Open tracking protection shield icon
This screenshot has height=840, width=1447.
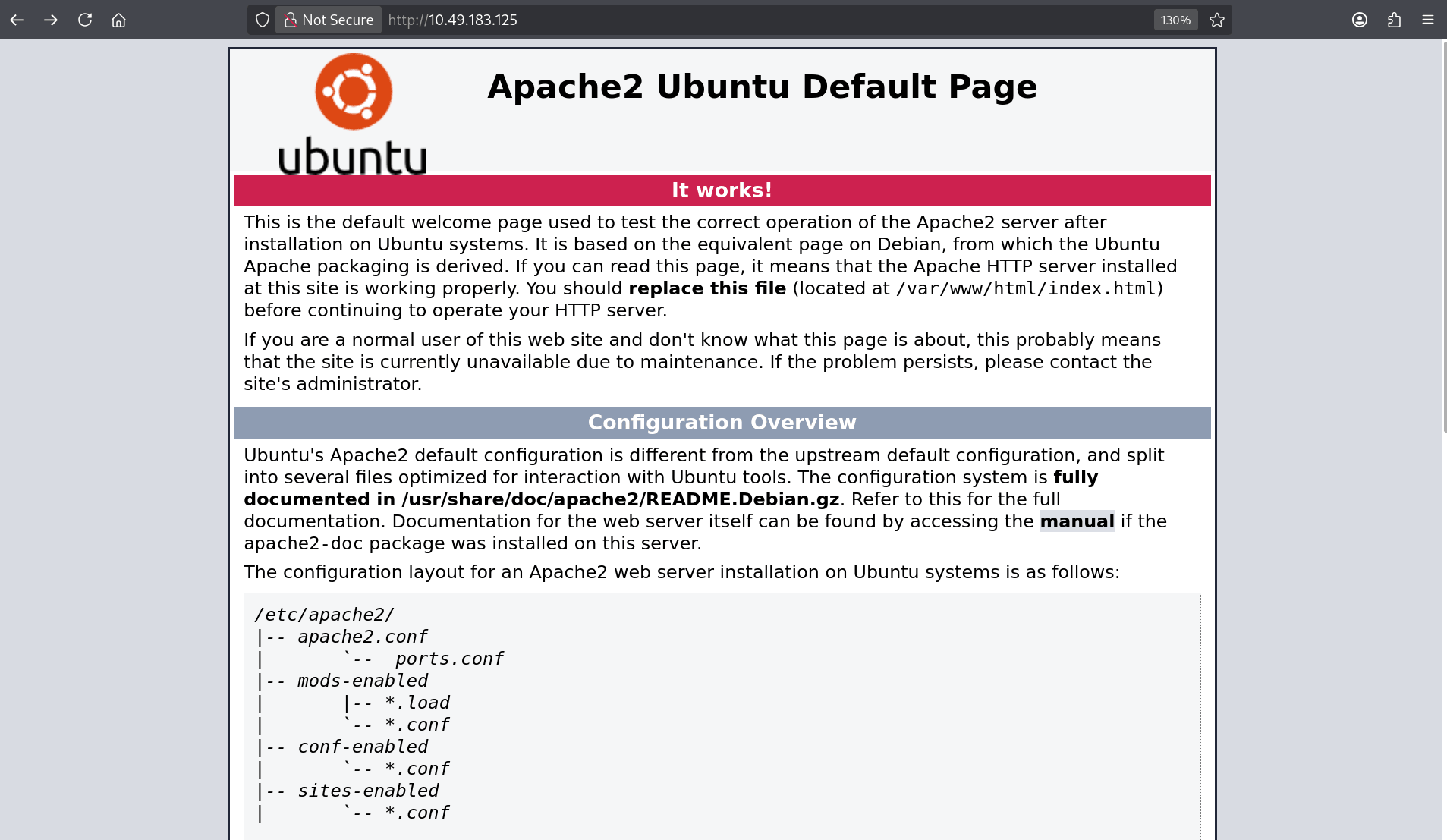click(263, 20)
